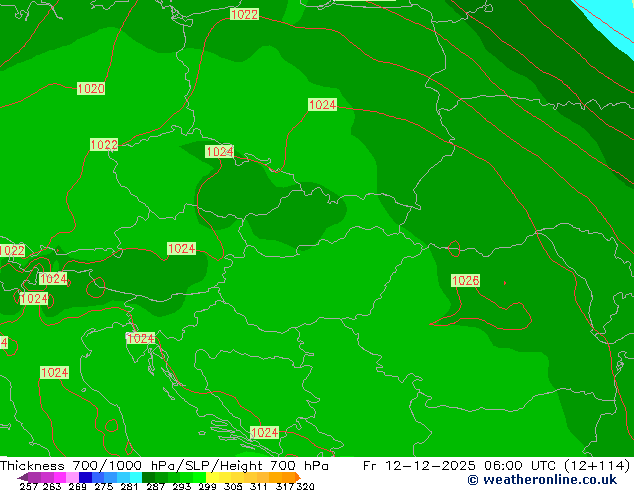The height and width of the screenshot is (490, 634).
Task: Click the magenta swatch in the legend
Action: 60,477
